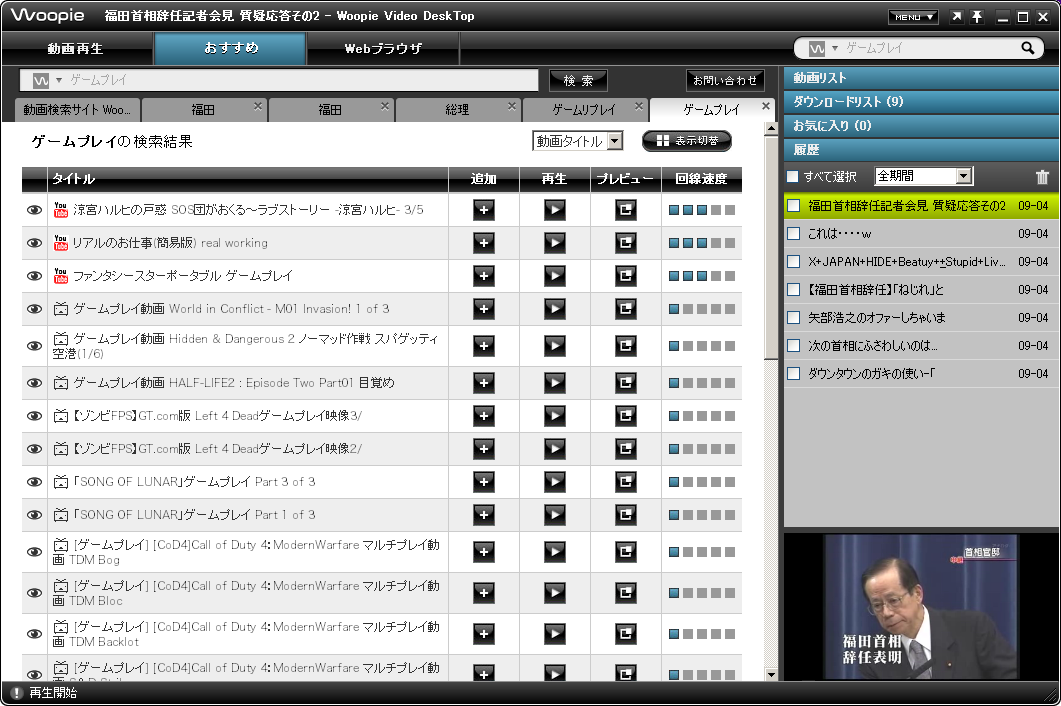The height and width of the screenshot is (706, 1061).
Task: Open the 動画検索サイト Woo.. tab
Action: 77,110
